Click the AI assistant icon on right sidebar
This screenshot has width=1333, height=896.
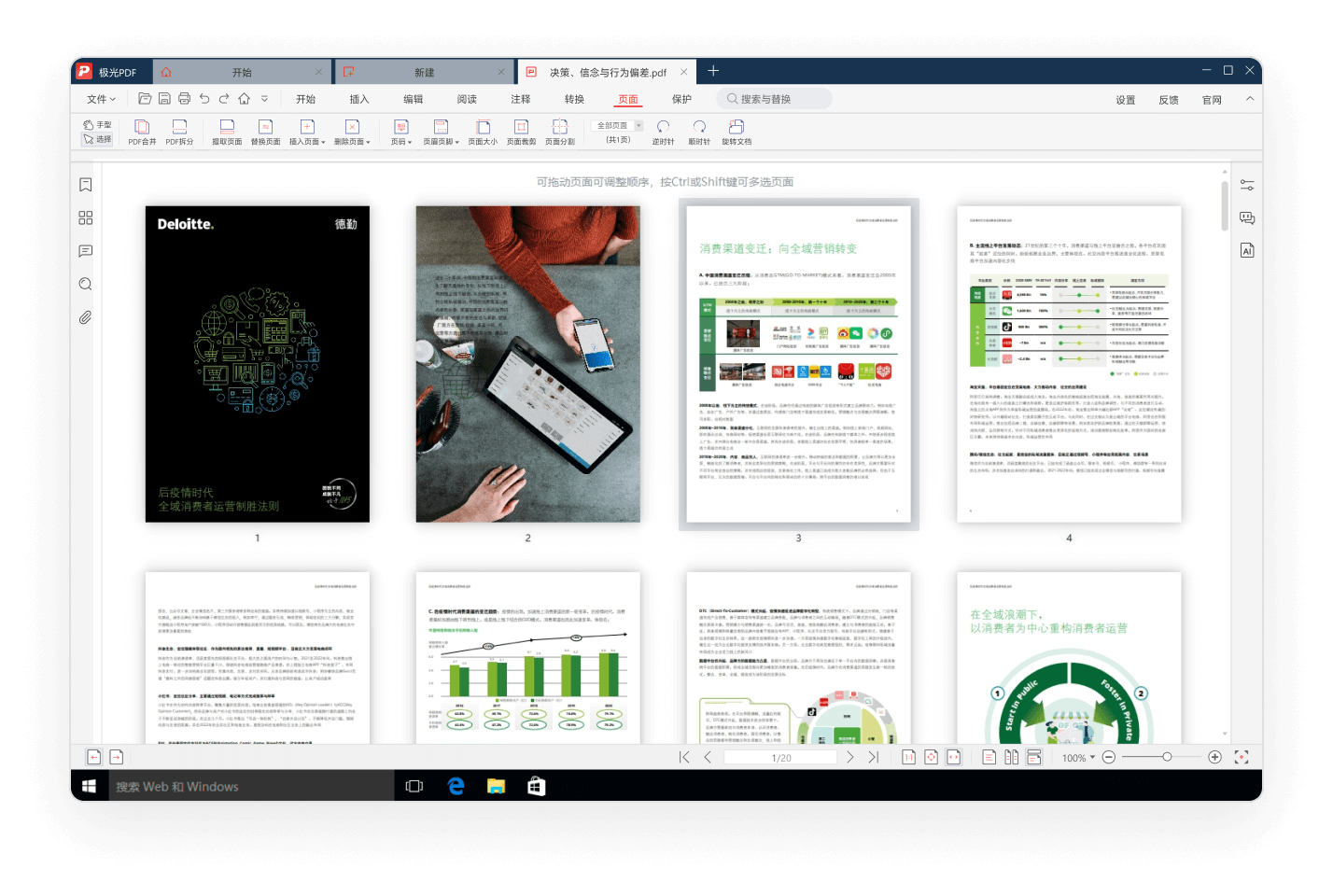(x=1247, y=250)
